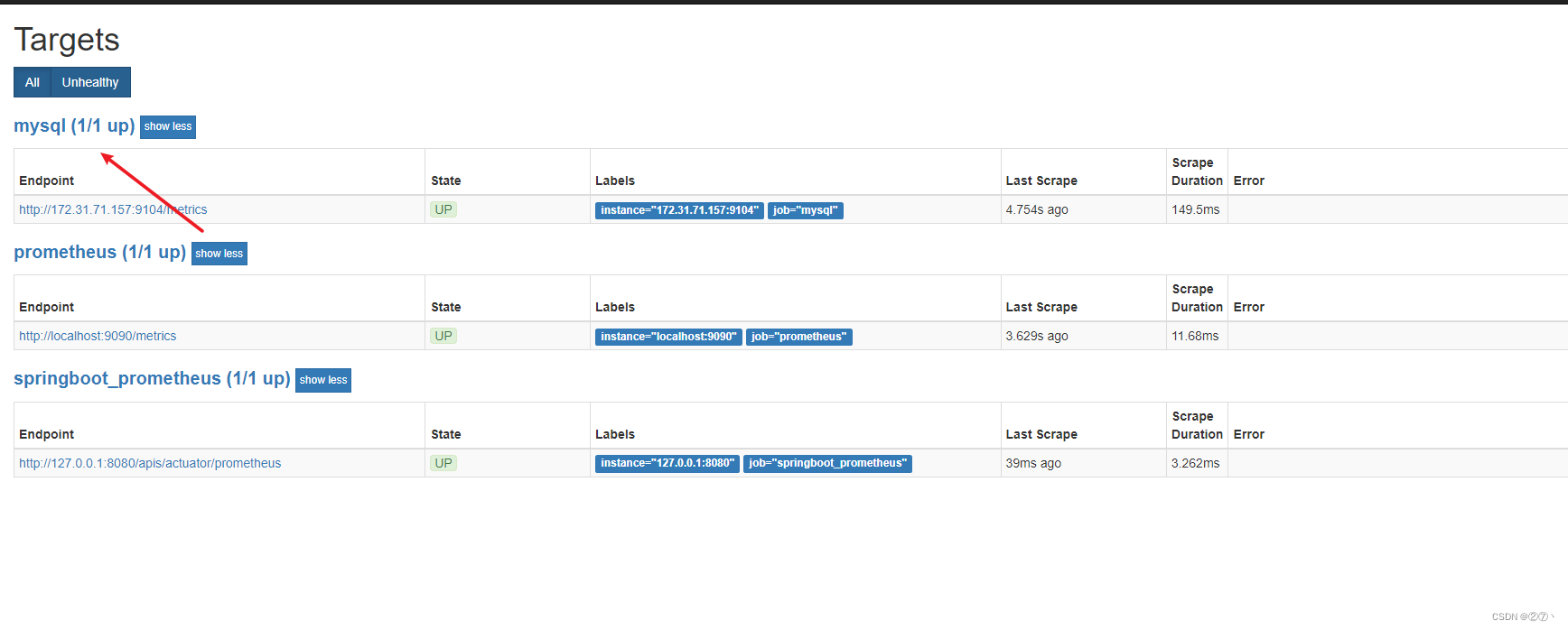This screenshot has width=1568, height=630.
Task: Click the instance="localhost:9090" label
Action: point(668,337)
